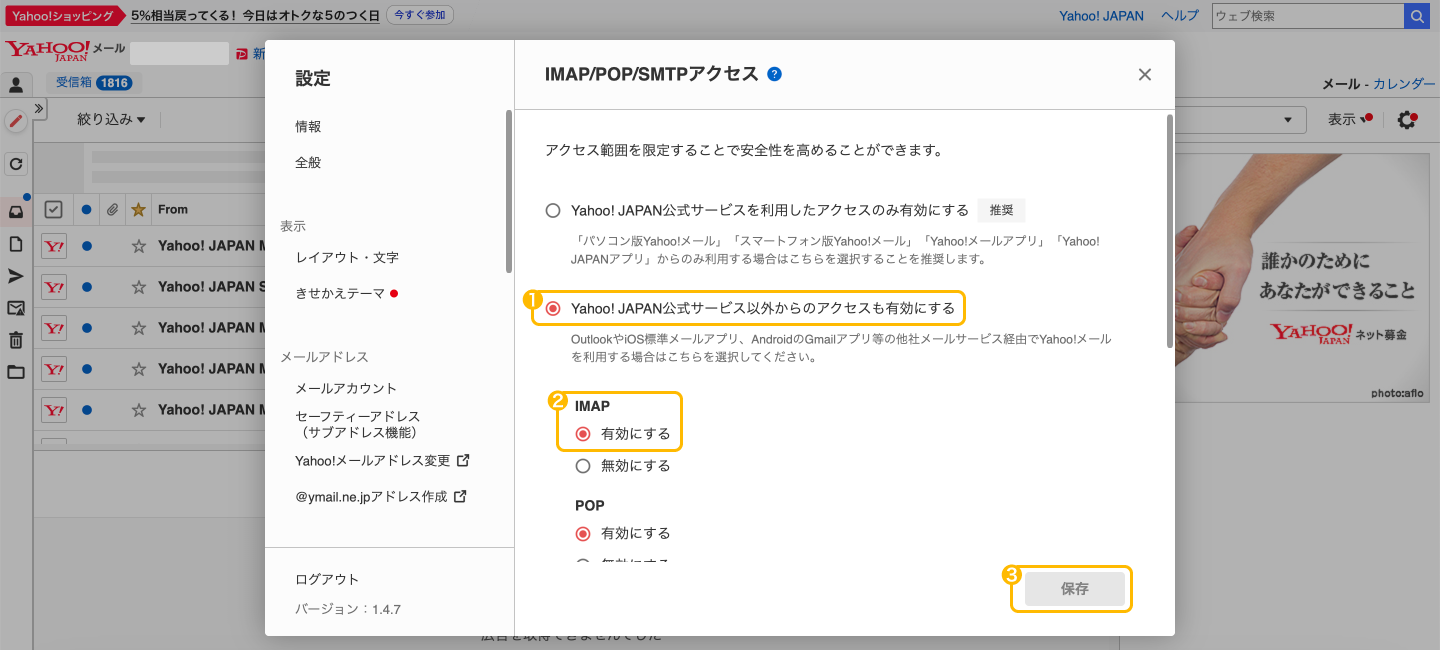Image resolution: width=1440 pixels, height=650 pixels.
Task: Open the trash bin icon in sidebar
Action: (16, 340)
